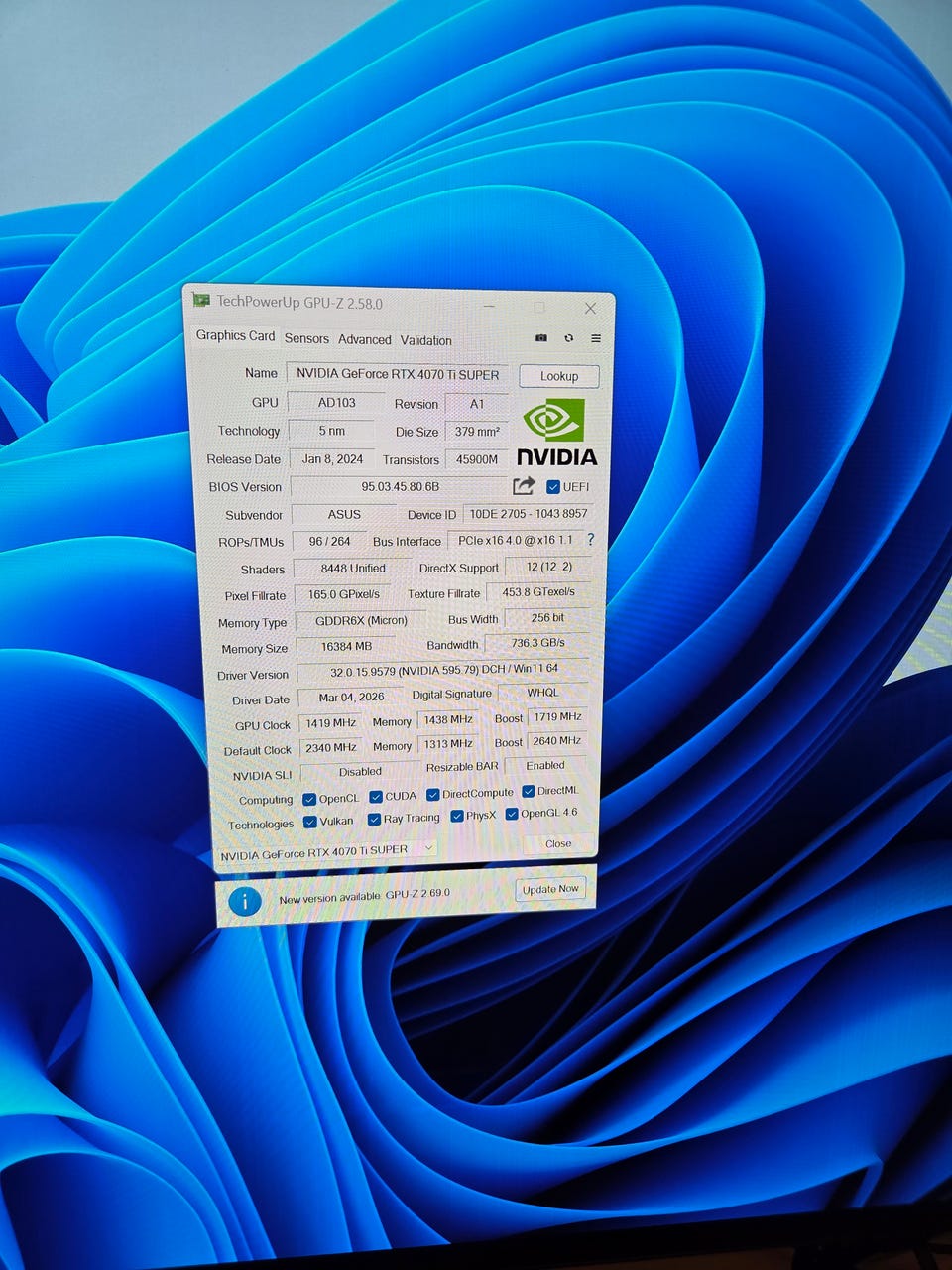
Task: Click the DirectX Support value 12 (12_2)
Action: click(548, 567)
